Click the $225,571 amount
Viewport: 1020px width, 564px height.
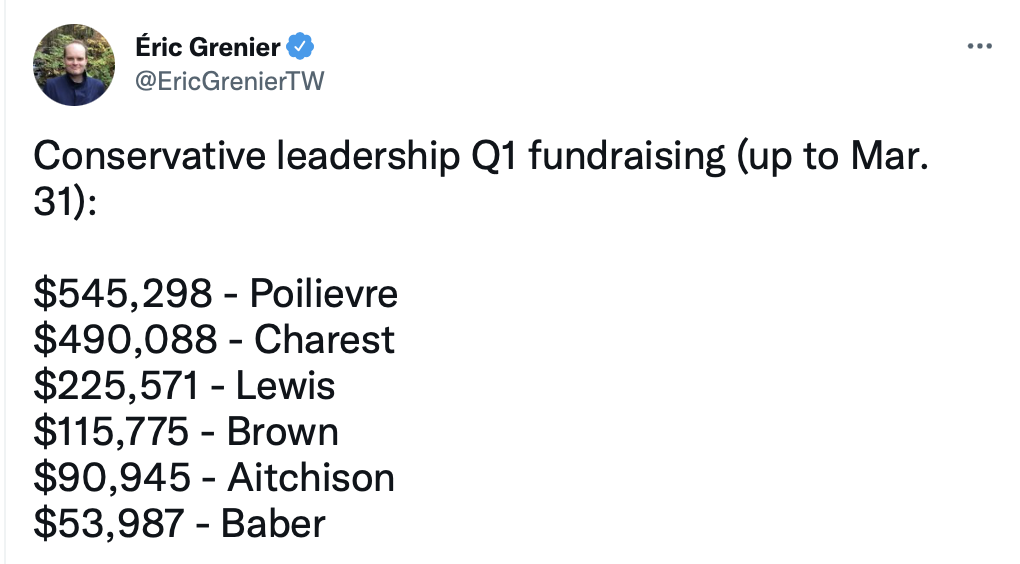pos(116,386)
